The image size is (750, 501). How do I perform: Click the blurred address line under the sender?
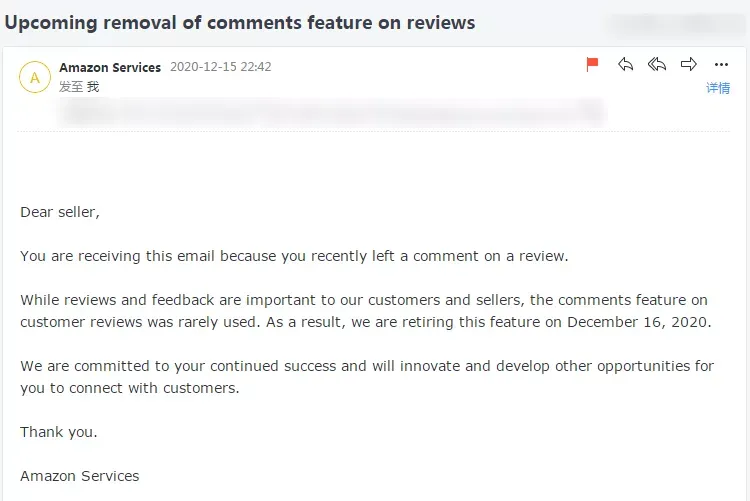coord(332,113)
